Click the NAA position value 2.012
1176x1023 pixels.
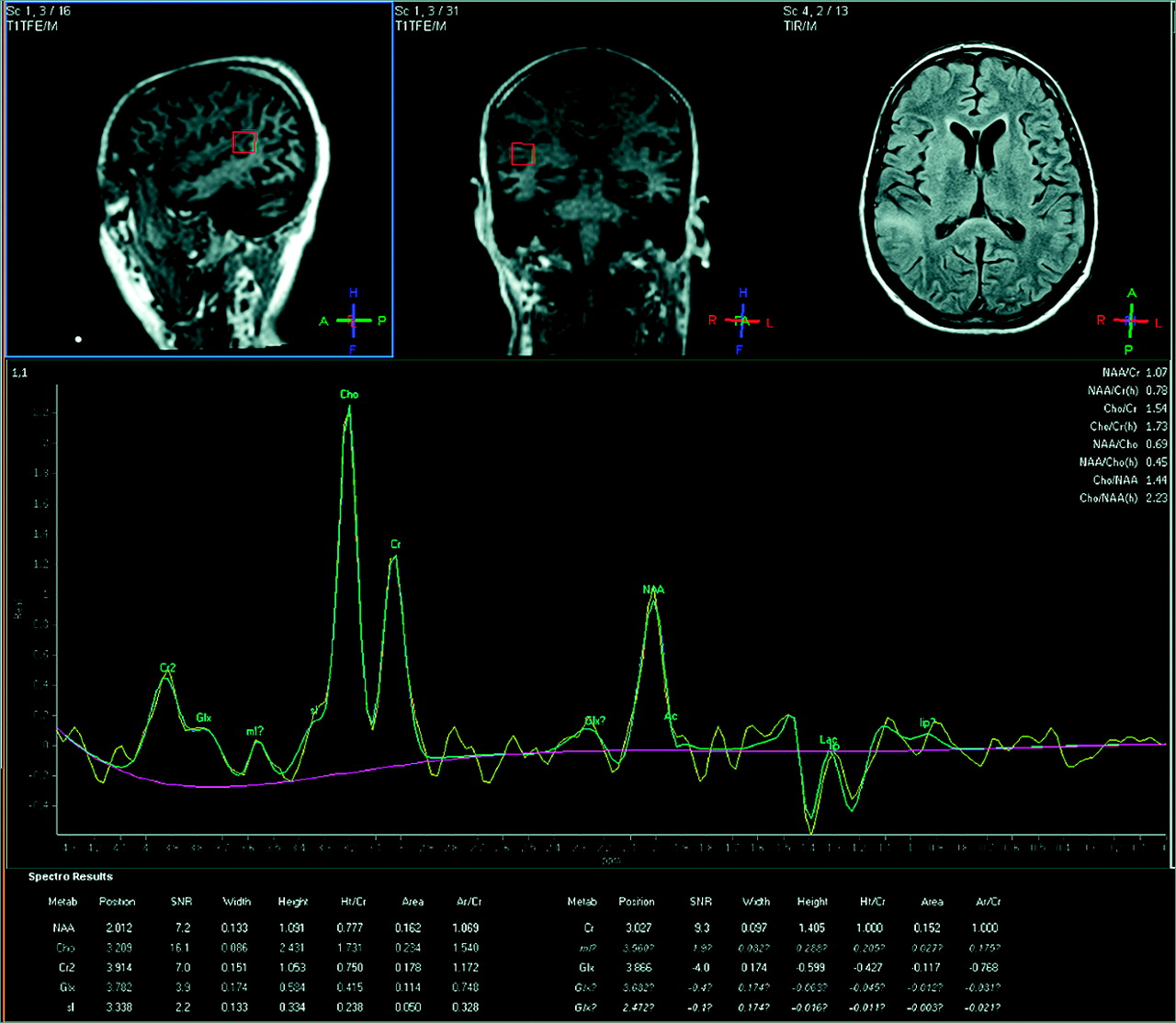(118, 927)
